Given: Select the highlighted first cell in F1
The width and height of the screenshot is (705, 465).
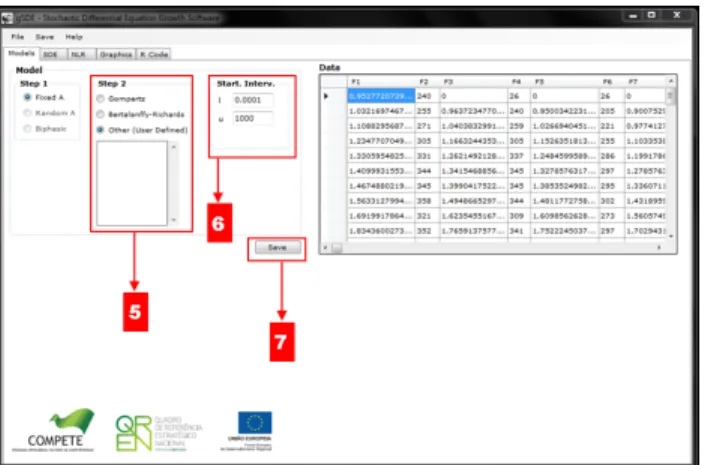Looking at the screenshot, I should point(381,96).
